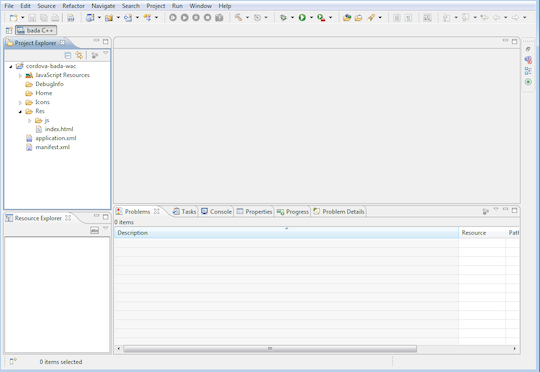This screenshot has height=372, width=540.
Task: Click the Run green play toolbar icon
Action: coord(302,18)
